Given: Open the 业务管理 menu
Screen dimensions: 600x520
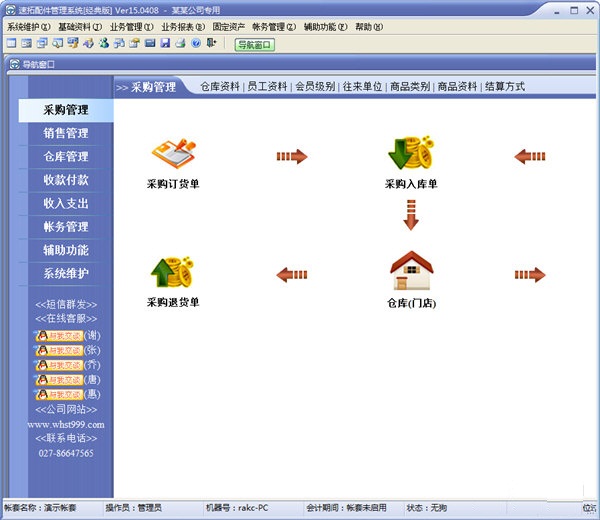Looking at the screenshot, I should point(132,27).
